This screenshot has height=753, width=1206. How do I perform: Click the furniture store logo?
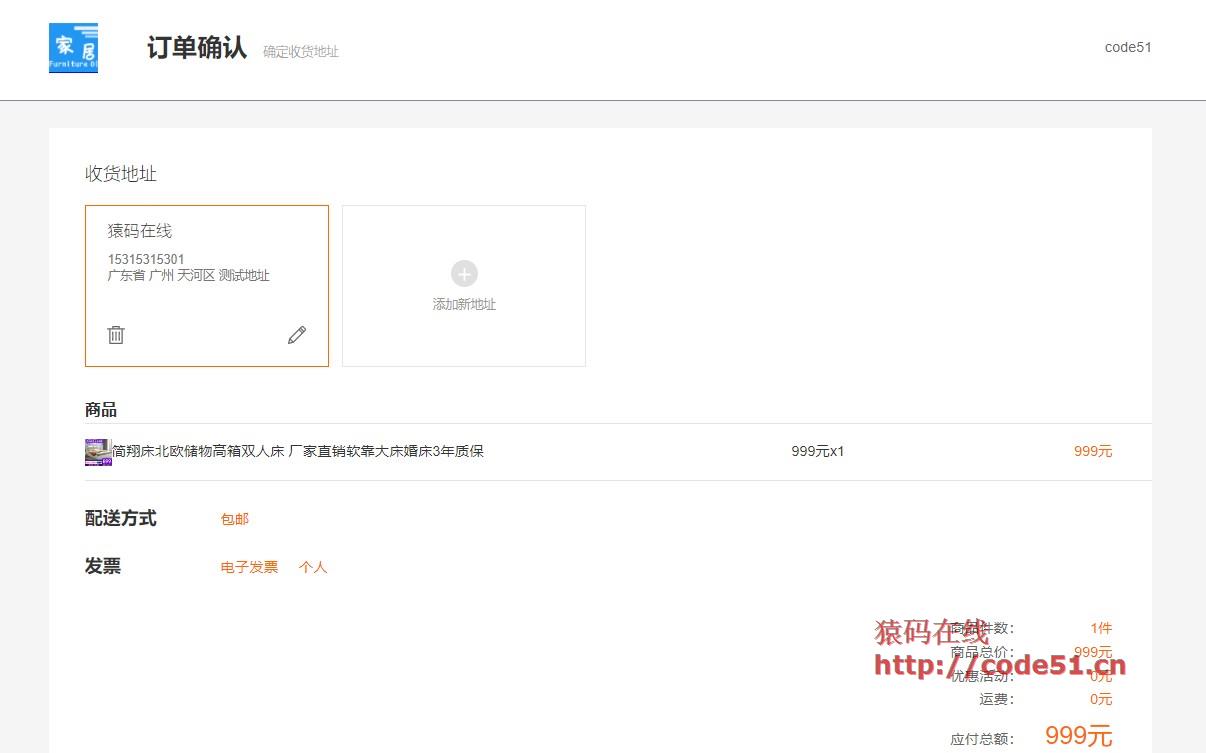[x=73, y=48]
